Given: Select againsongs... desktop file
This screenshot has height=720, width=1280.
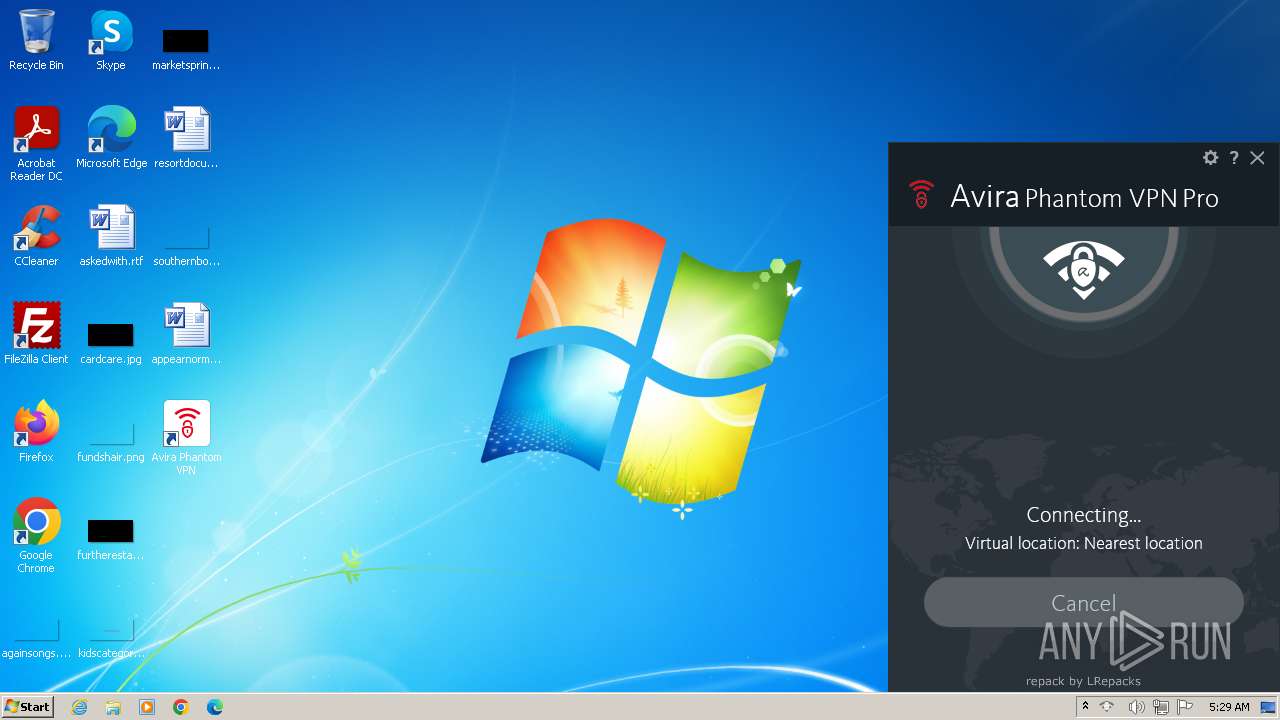Looking at the screenshot, I should [x=36, y=638].
